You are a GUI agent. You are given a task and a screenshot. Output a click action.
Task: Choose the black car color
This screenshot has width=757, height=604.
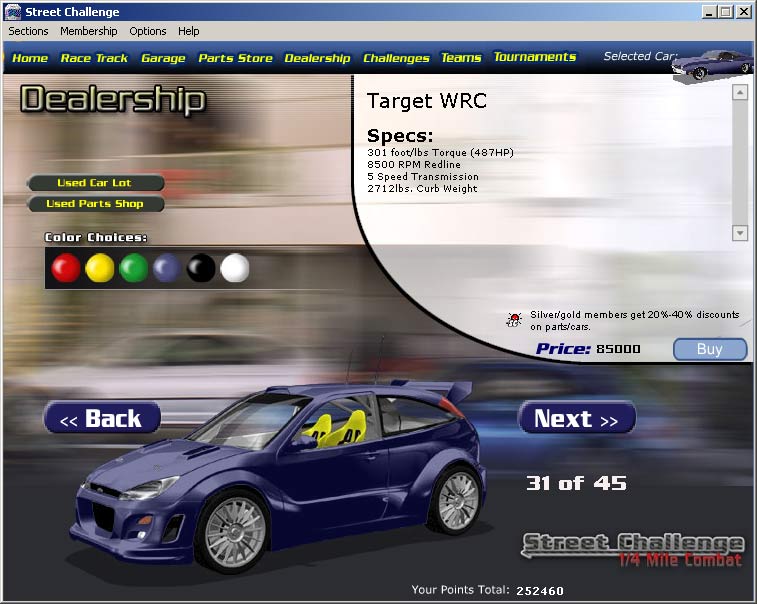click(x=201, y=268)
